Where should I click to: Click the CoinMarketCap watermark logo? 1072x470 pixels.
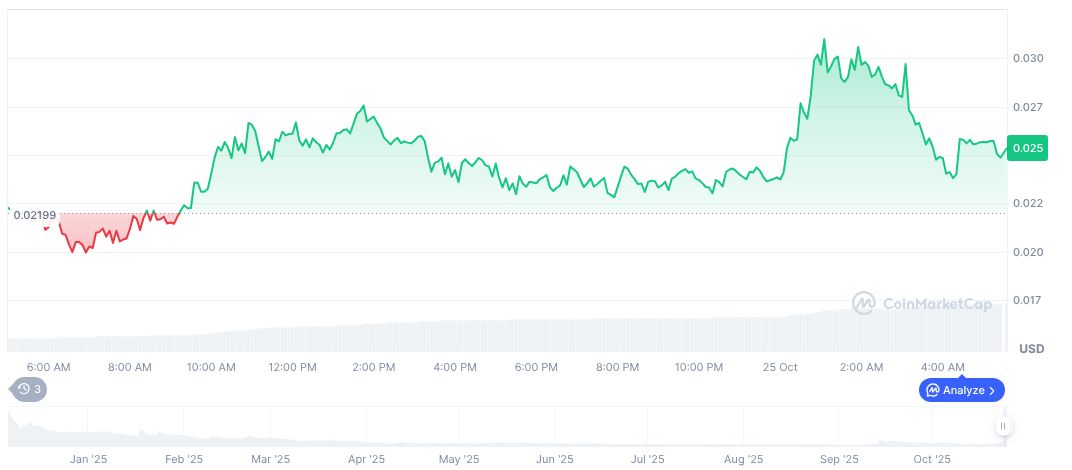point(921,303)
